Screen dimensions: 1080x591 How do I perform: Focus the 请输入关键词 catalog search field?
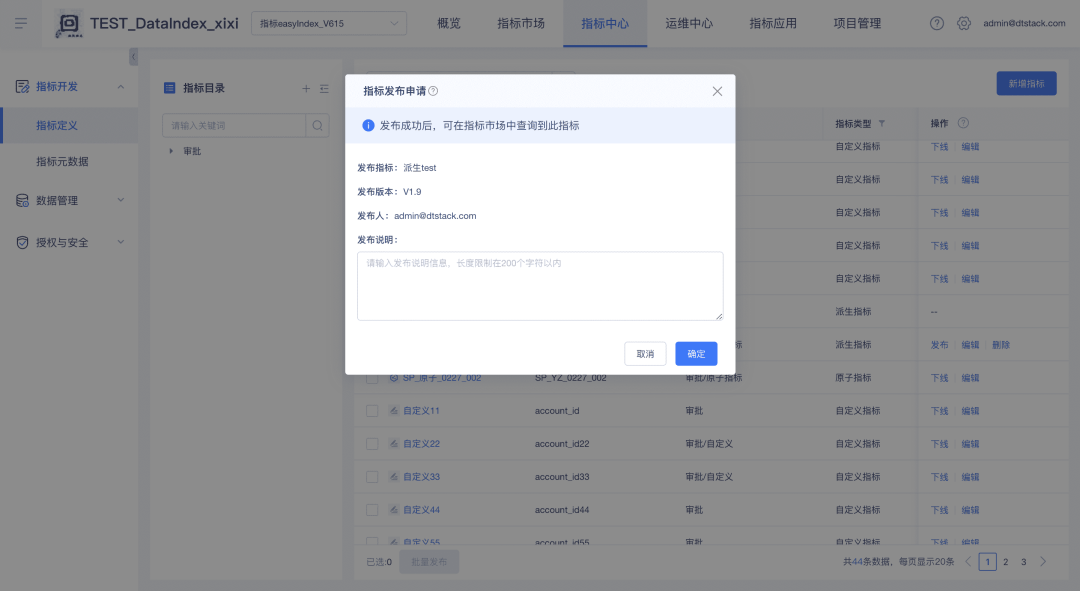pos(234,125)
